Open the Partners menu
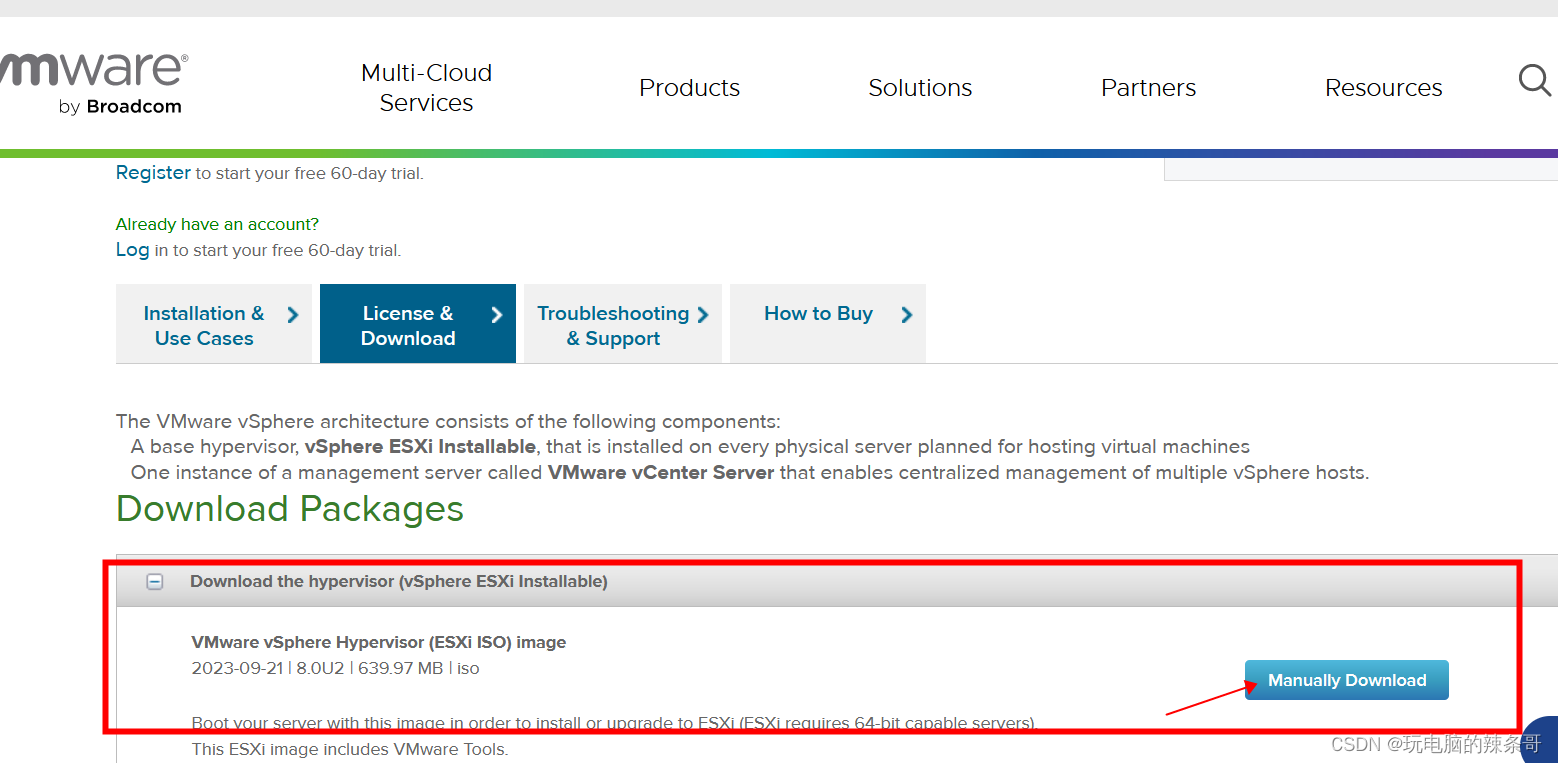Screen dimensions: 1558x763 (x=1148, y=88)
